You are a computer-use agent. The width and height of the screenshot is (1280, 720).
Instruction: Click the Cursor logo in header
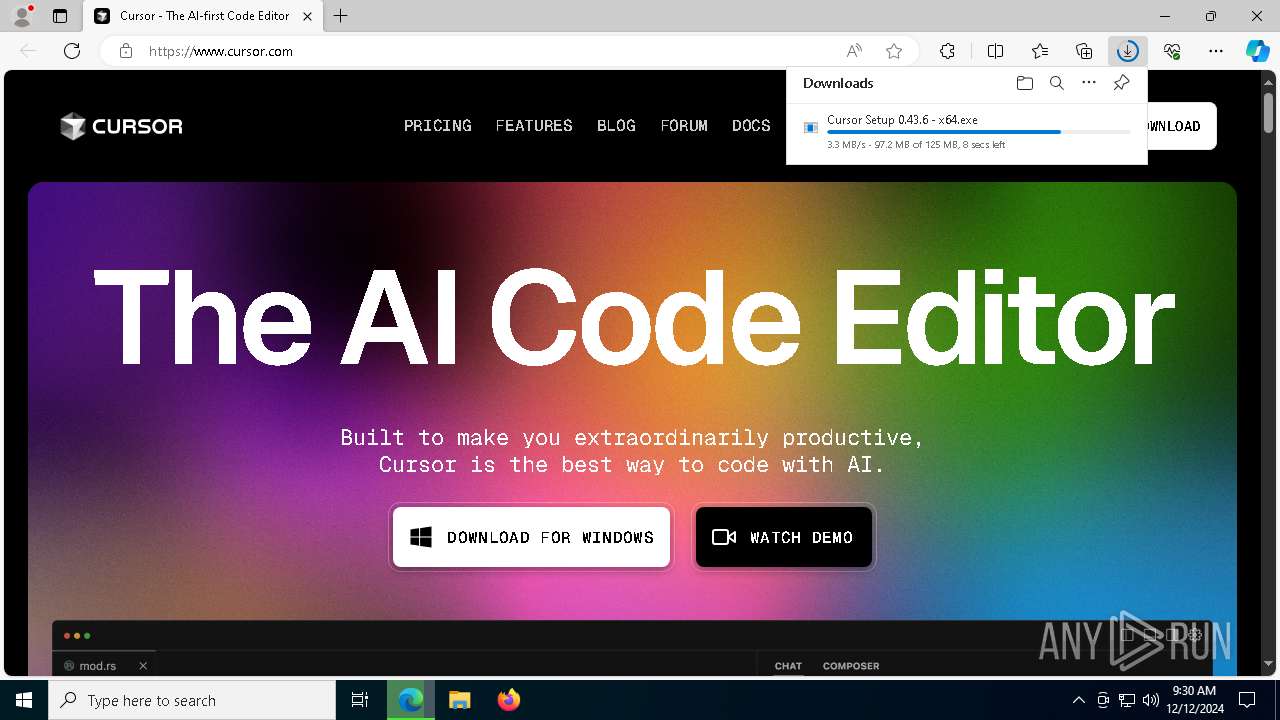click(121, 126)
